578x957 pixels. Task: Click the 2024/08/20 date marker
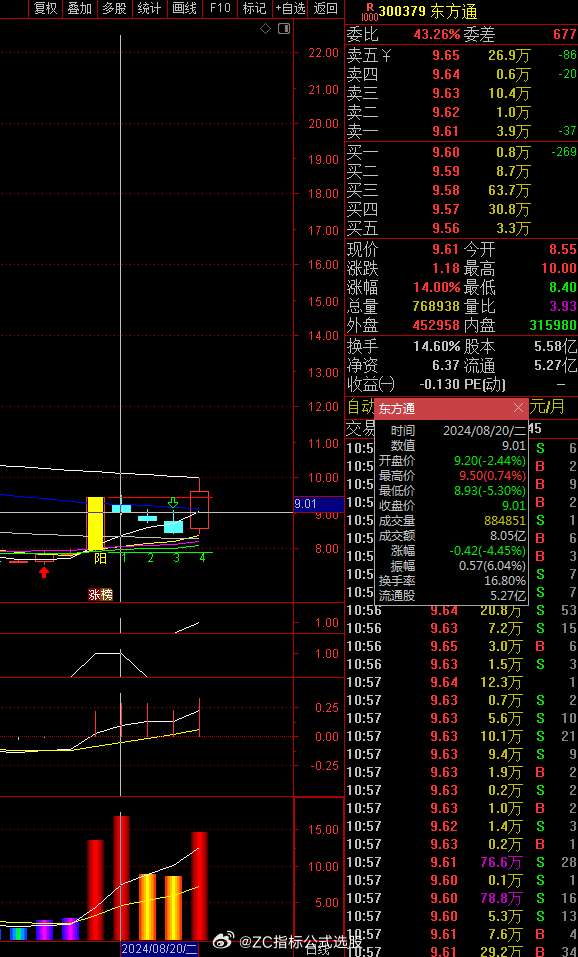(x=159, y=949)
